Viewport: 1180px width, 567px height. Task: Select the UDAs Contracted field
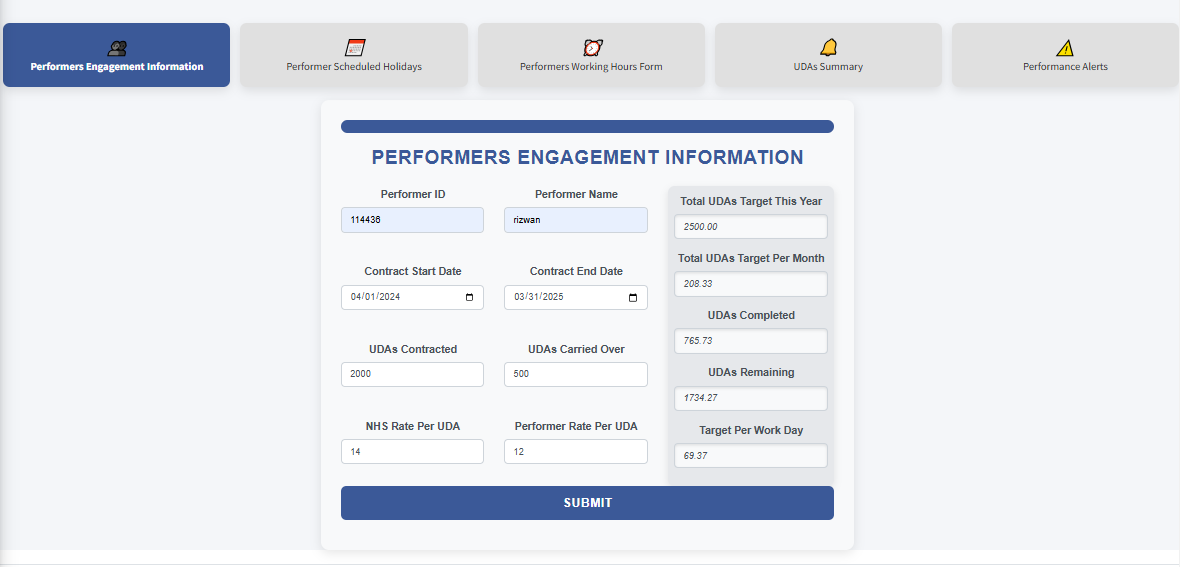click(412, 374)
